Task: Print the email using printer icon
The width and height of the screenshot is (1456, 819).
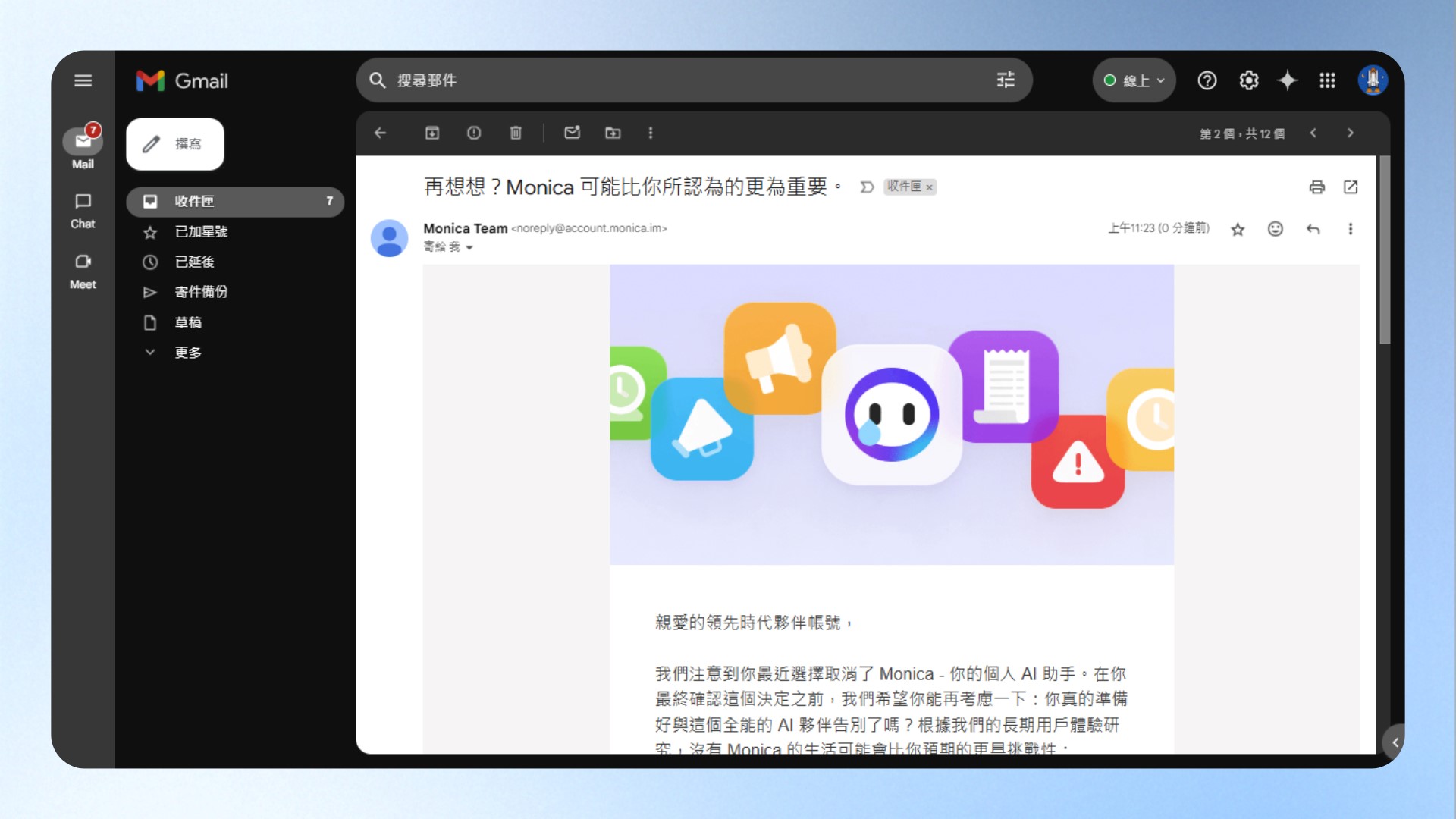Action: (1317, 187)
